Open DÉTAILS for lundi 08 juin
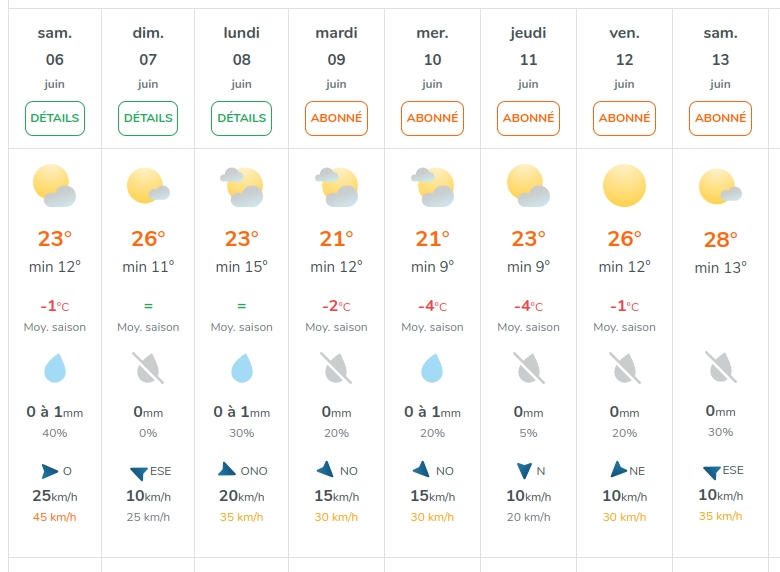 point(241,118)
